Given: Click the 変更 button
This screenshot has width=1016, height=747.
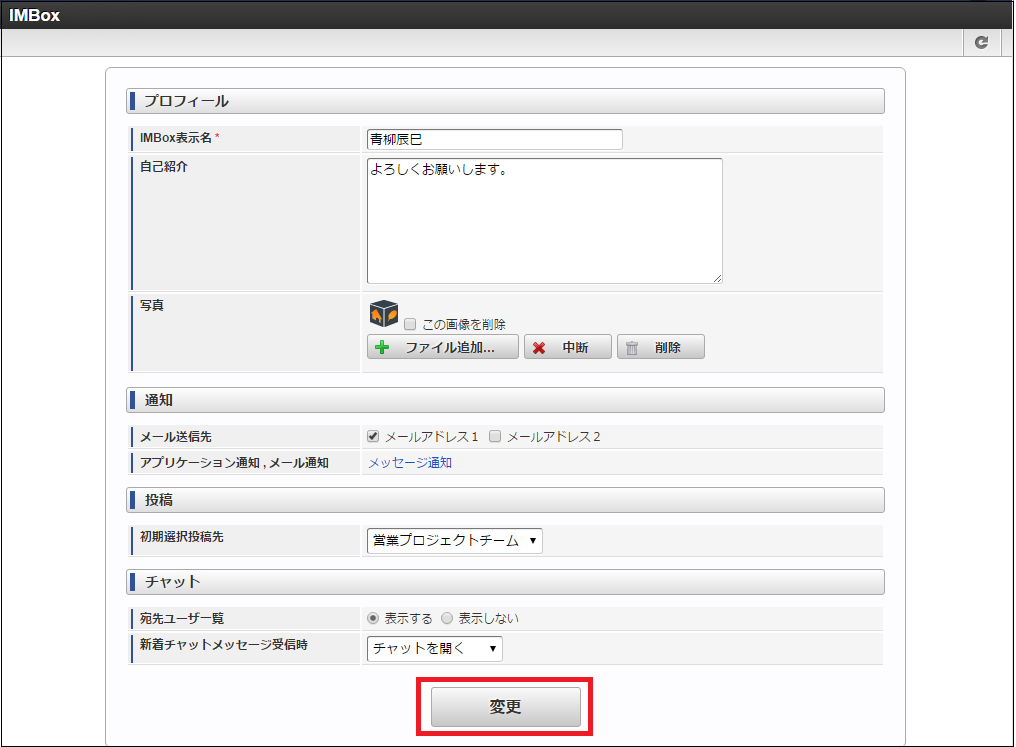Looking at the screenshot, I should pos(505,707).
